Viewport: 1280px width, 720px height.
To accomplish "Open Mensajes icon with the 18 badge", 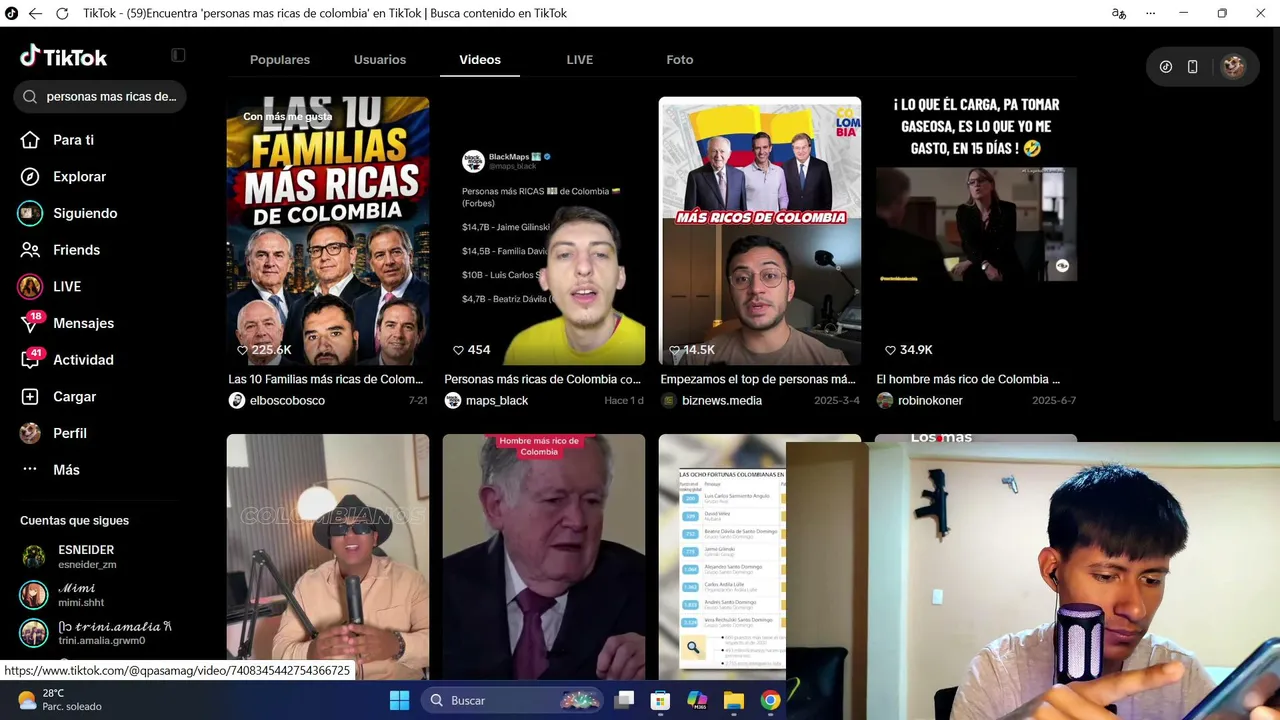I will pos(31,323).
